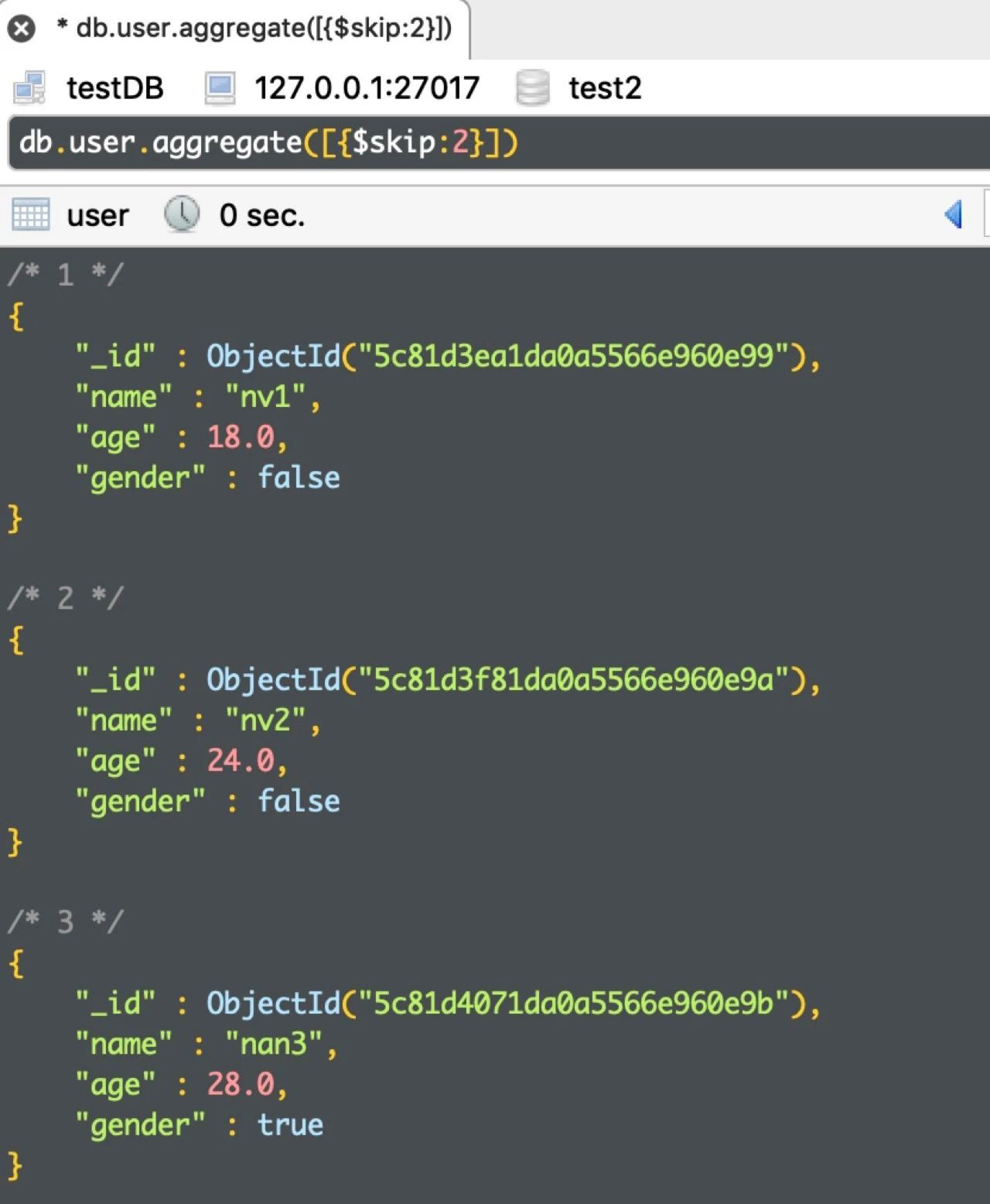The image size is (990, 1204).
Task: Click gender false in document 2
Action: pos(299,801)
